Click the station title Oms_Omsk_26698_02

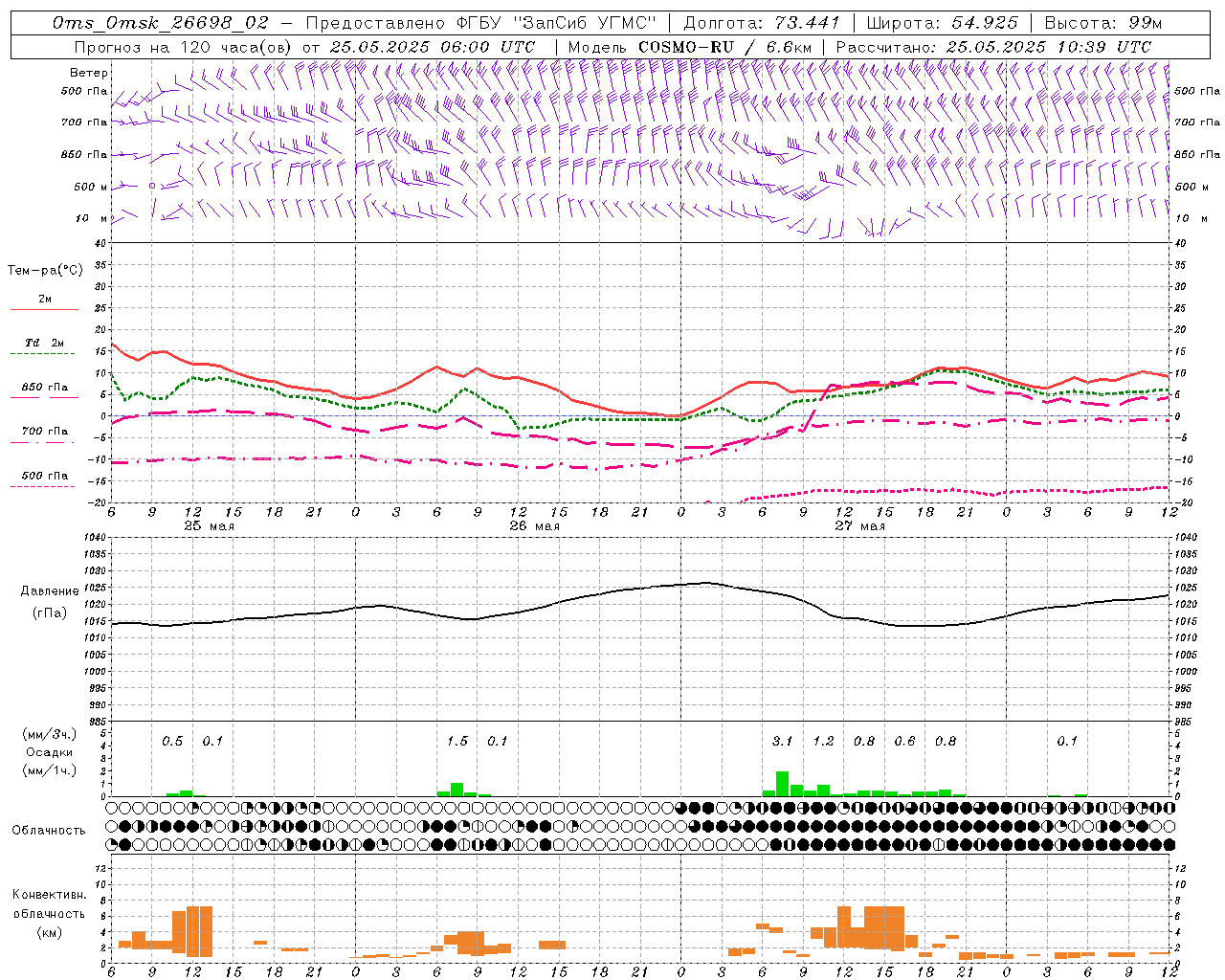[160, 23]
